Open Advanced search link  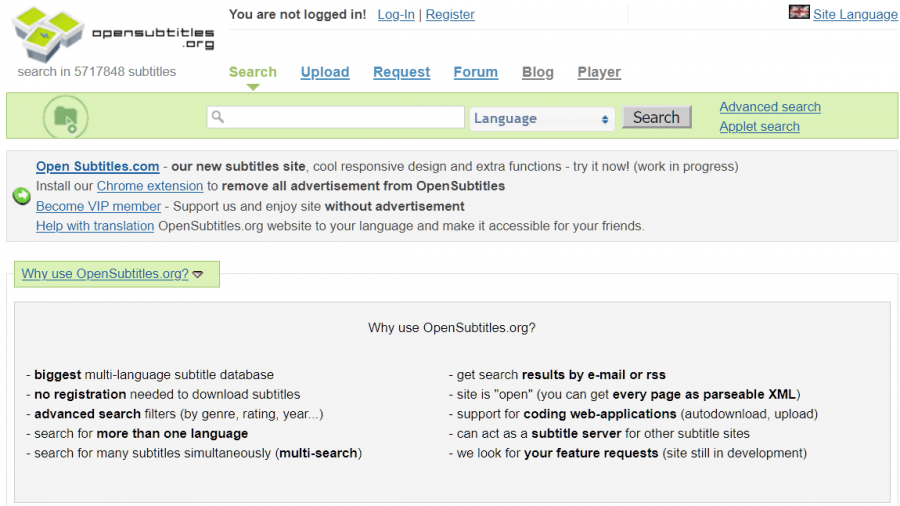tap(770, 107)
